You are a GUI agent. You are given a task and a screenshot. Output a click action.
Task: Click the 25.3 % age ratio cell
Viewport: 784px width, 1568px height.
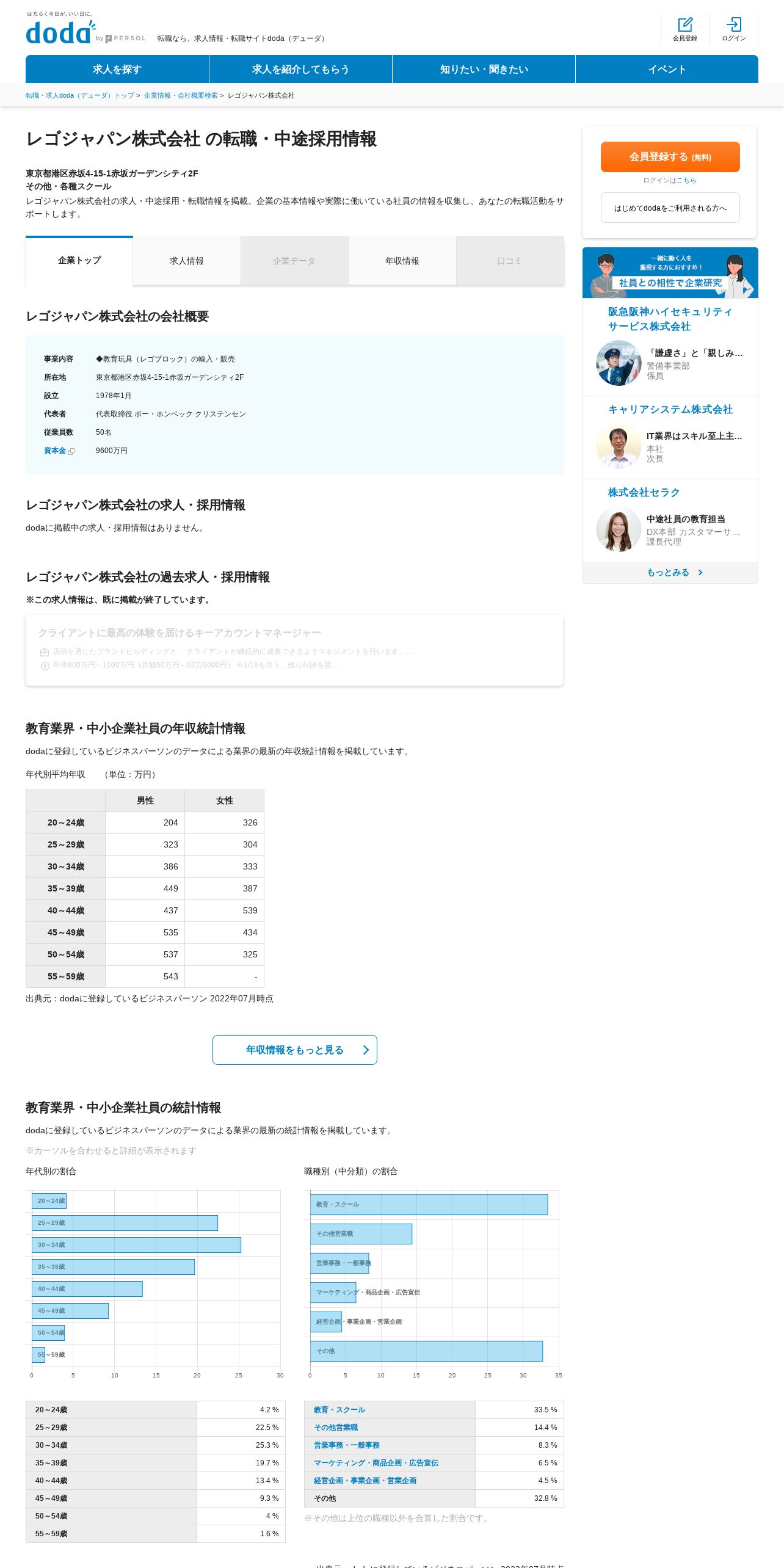[241, 1445]
